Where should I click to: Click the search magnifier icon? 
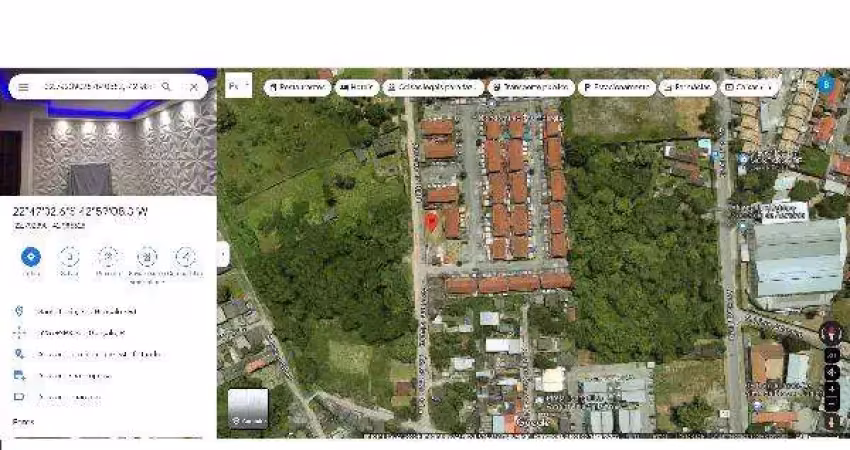tap(166, 87)
